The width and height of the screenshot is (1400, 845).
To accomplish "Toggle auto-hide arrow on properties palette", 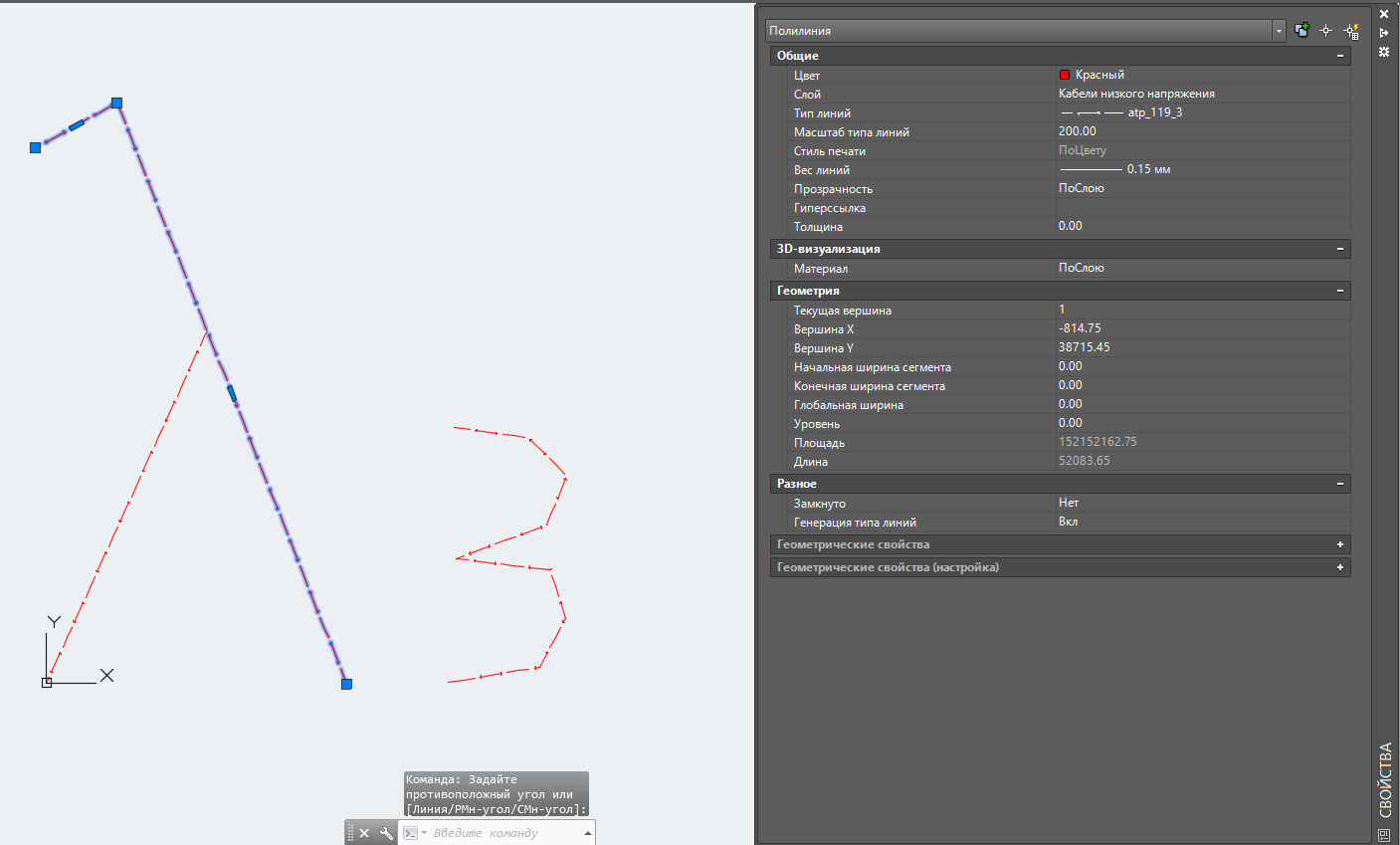I will 1384,33.
